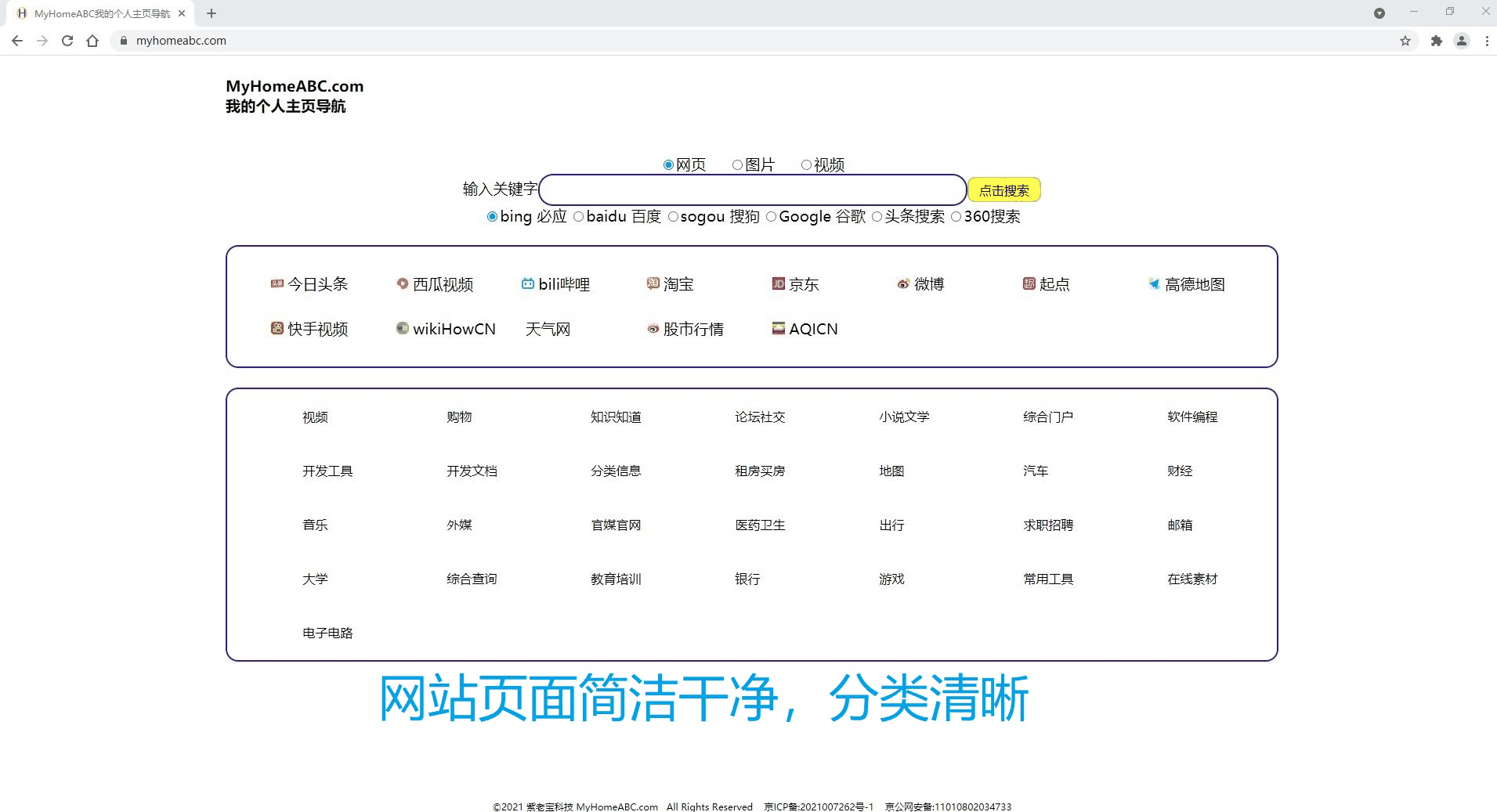Image resolution: width=1497 pixels, height=812 pixels.
Task: Click the 点击搜索 button
Action: [1004, 190]
